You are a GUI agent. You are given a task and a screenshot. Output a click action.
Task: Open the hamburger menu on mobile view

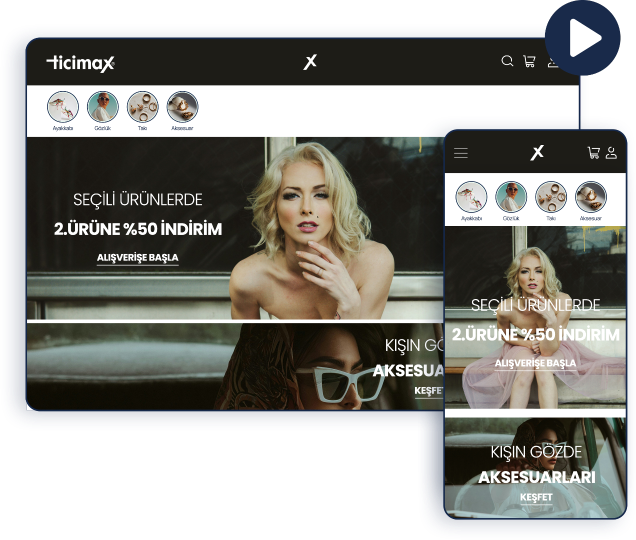tap(461, 153)
